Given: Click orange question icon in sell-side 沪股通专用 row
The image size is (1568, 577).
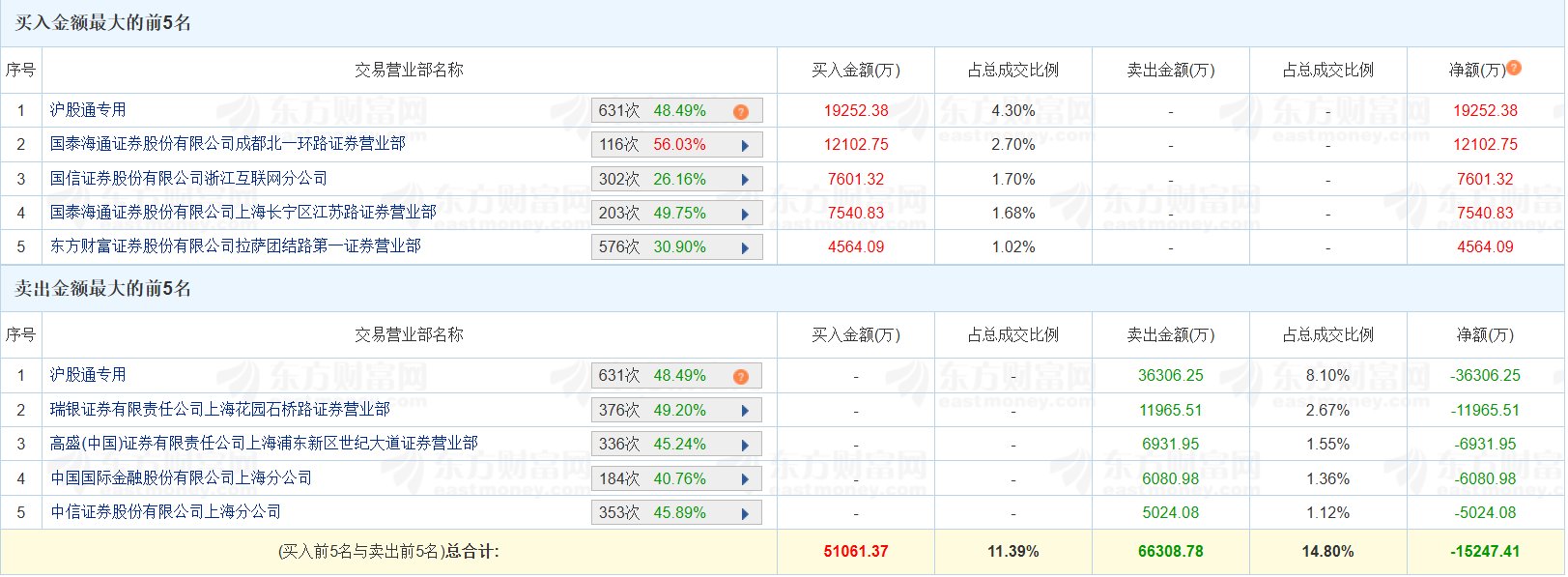Looking at the screenshot, I should click(741, 377).
